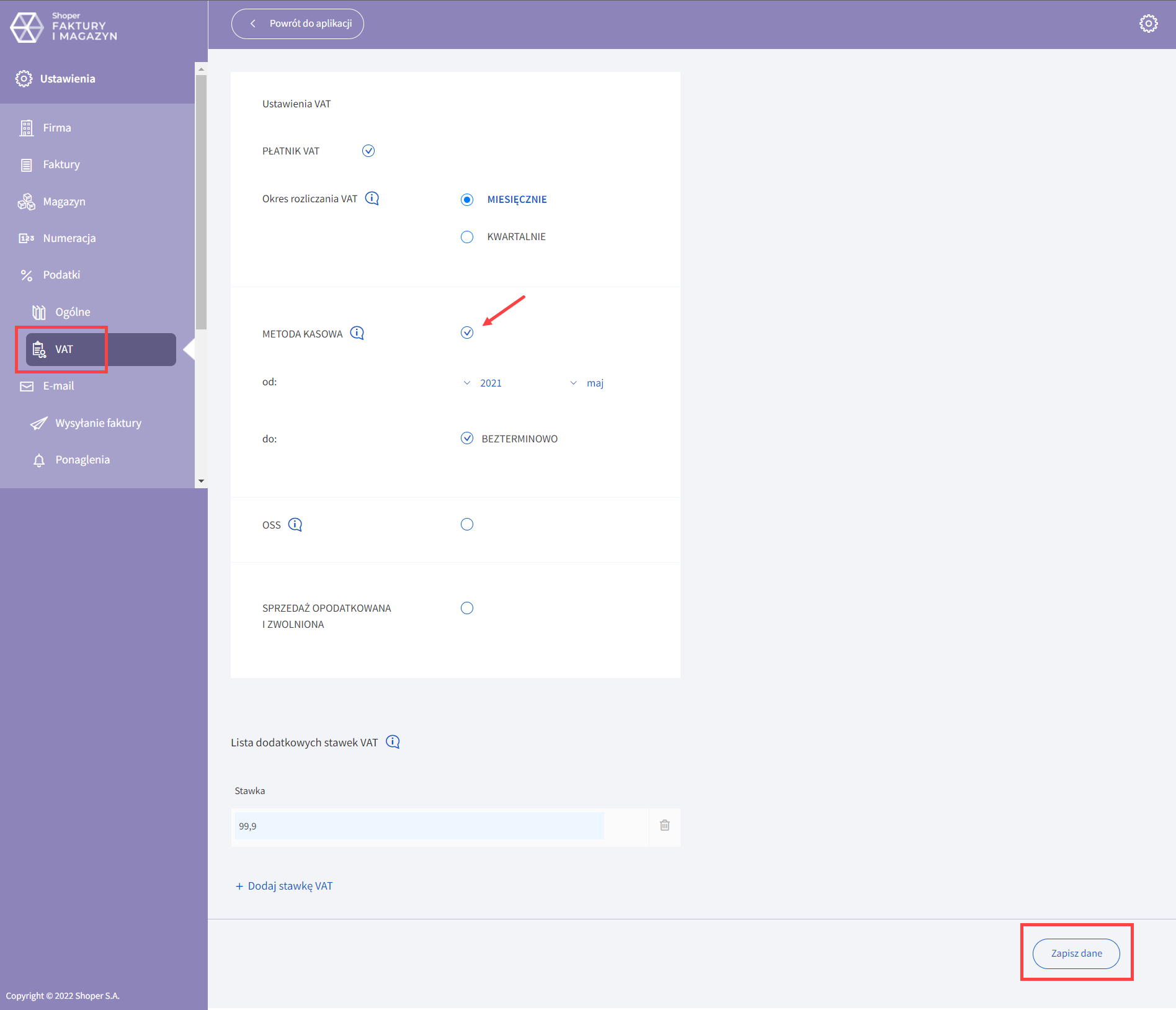This screenshot has height=1010, width=1176.
Task: Select the KWARTALNIE radio option
Action: [x=467, y=237]
